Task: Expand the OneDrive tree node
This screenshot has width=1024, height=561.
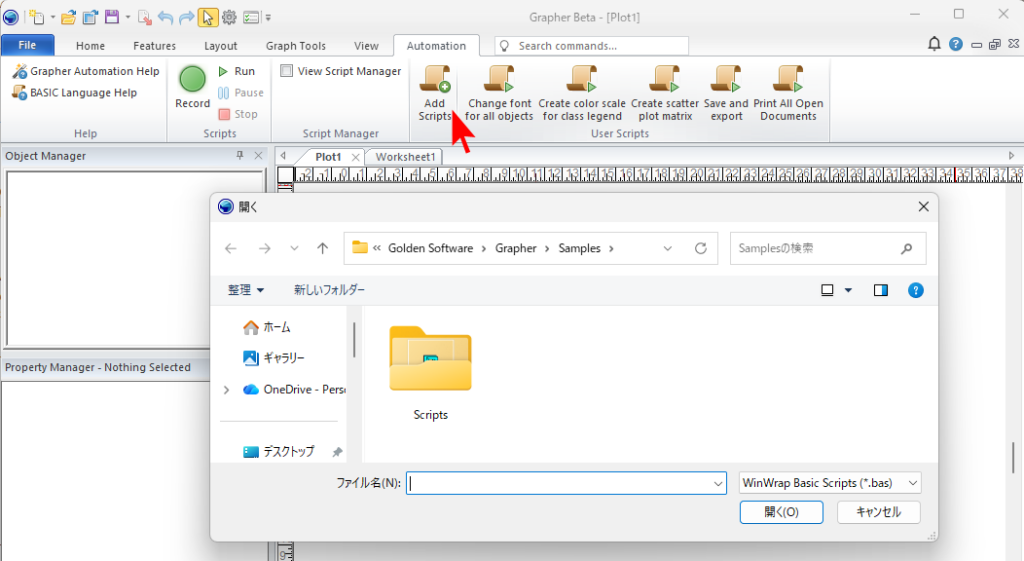Action: coord(226,390)
